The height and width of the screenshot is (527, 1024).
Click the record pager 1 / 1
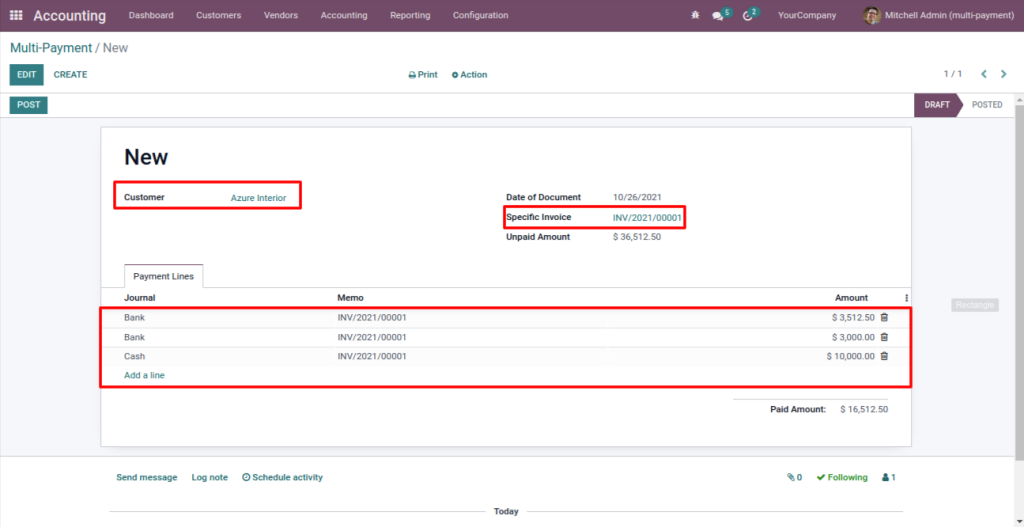[953, 74]
